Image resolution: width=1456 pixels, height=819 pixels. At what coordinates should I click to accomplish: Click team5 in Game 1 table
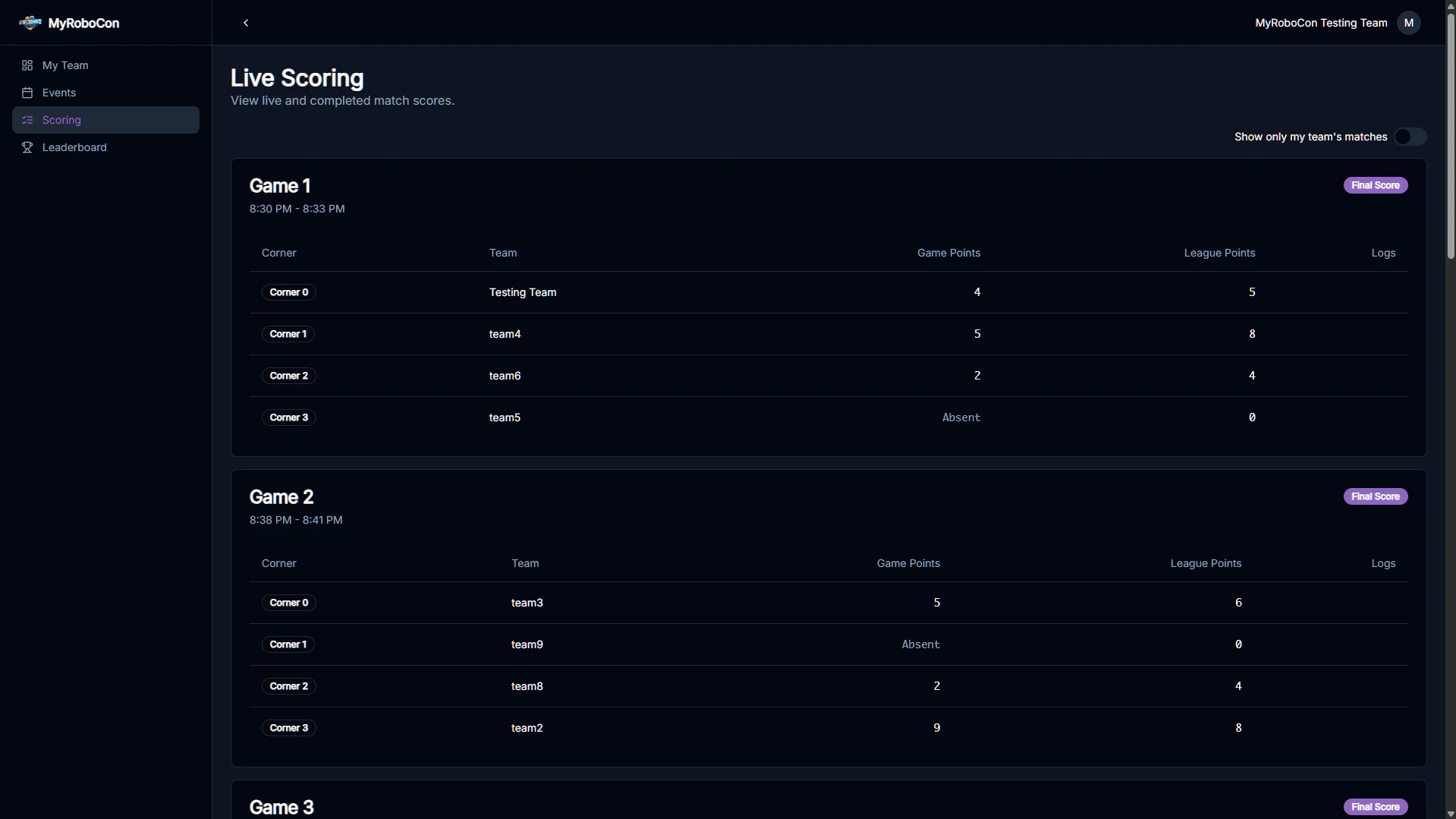(x=505, y=417)
